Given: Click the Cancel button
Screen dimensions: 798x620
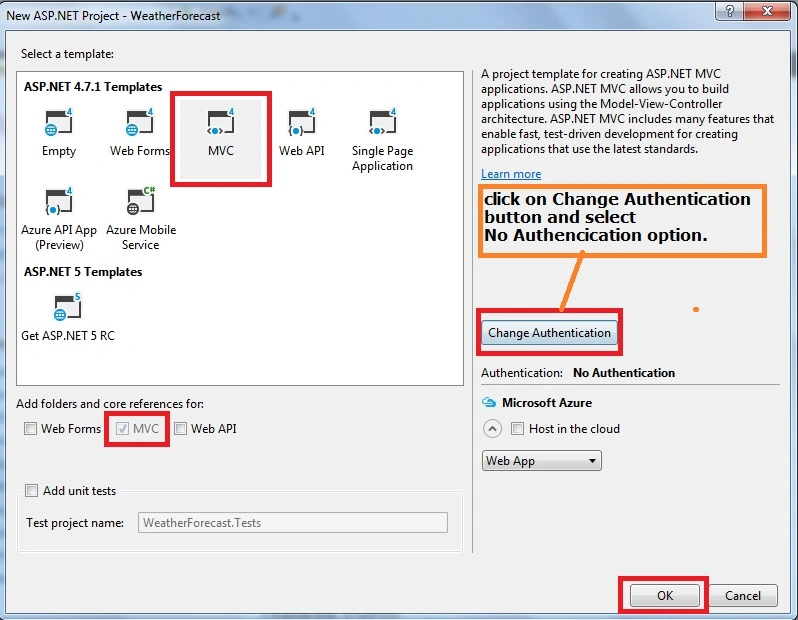Looking at the screenshot, I should 743,595.
